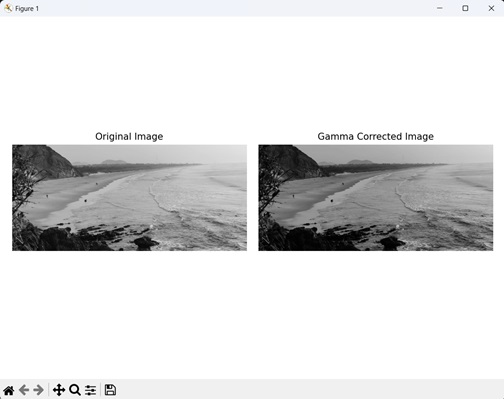
Task: Click the 'Original Image' title text
Action: [x=129, y=136]
